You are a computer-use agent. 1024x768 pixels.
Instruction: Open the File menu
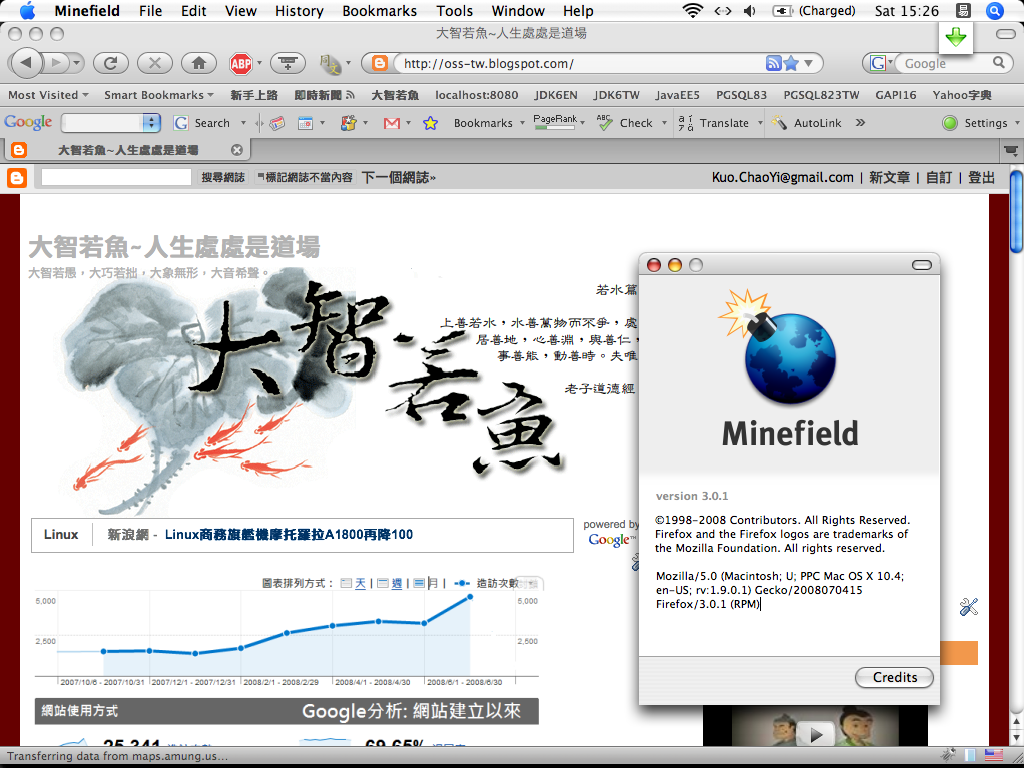coord(150,11)
